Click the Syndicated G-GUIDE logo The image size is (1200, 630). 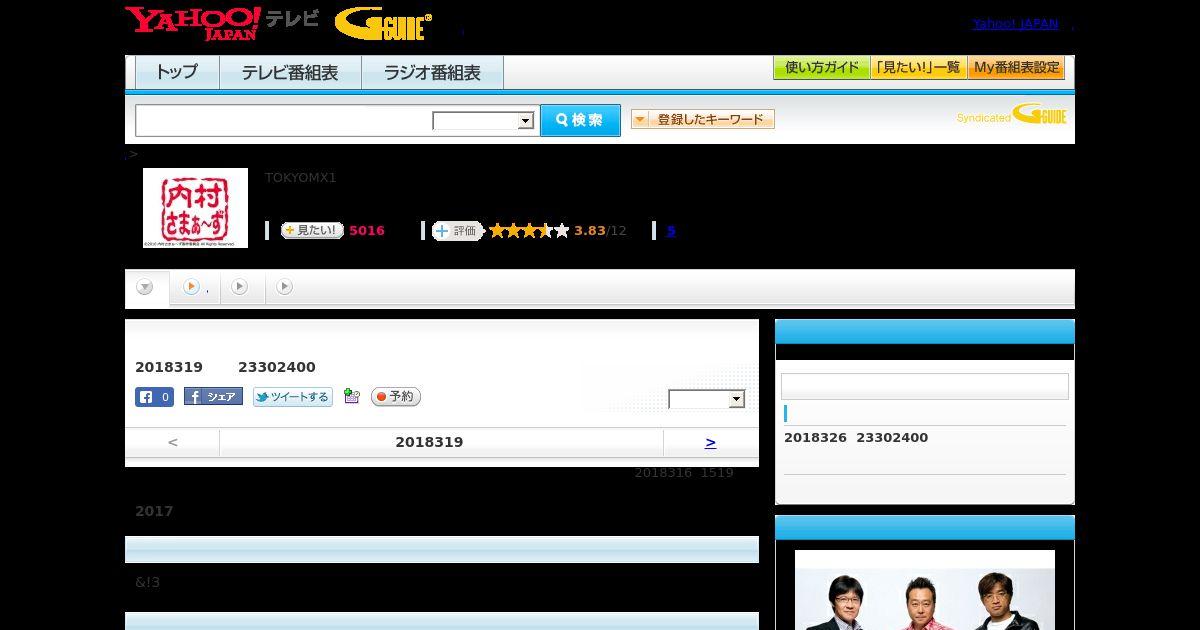(x=1011, y=115)
